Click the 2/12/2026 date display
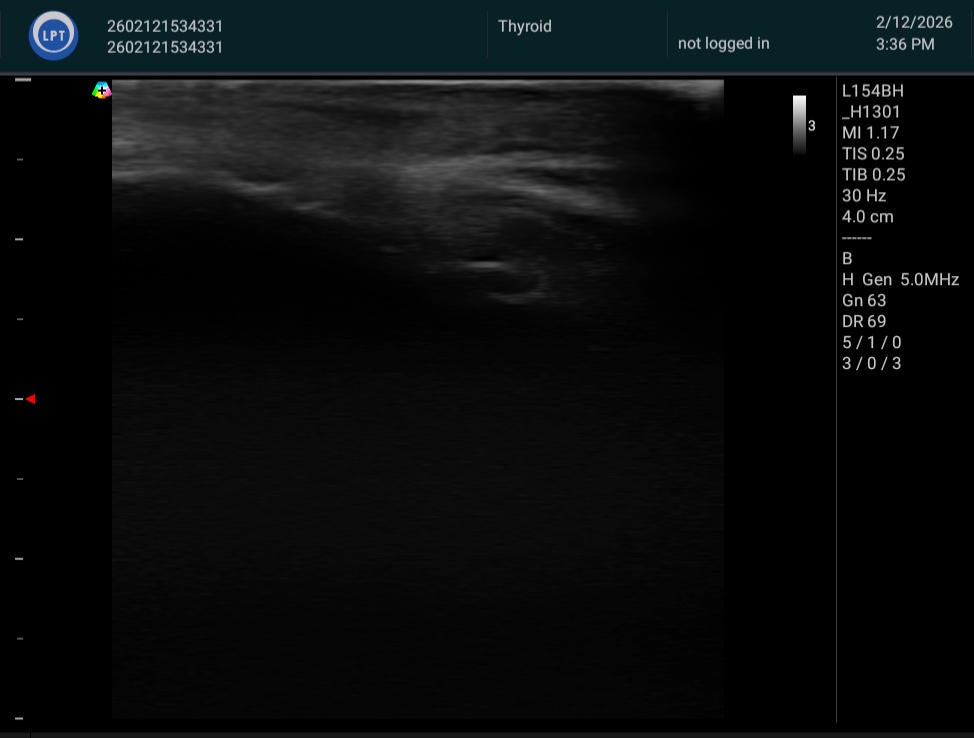This screenshot has height=738, width=974. point(914,23)
